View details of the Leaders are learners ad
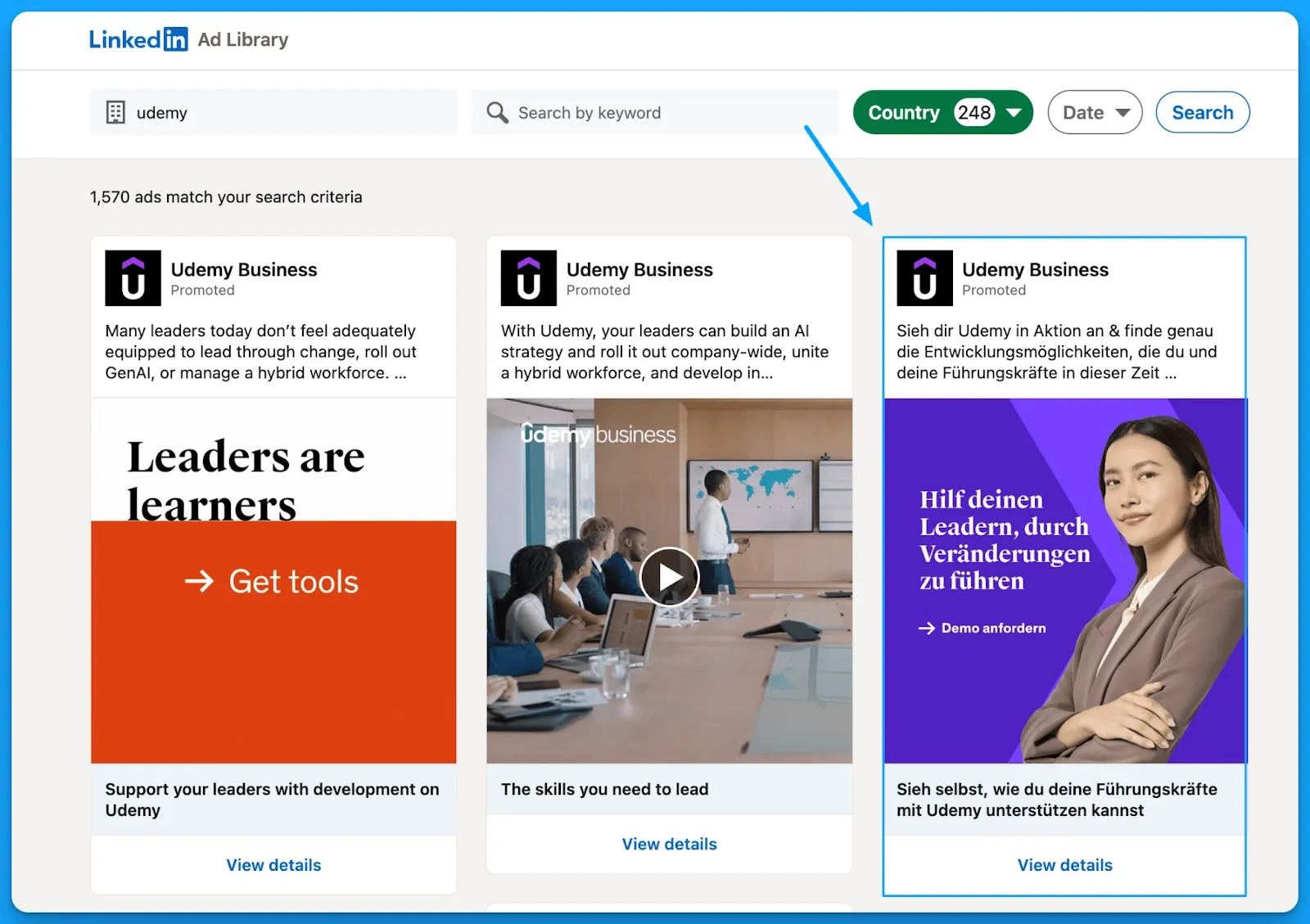The width and height of the screenshot is (1310, 924). point(273,865)
